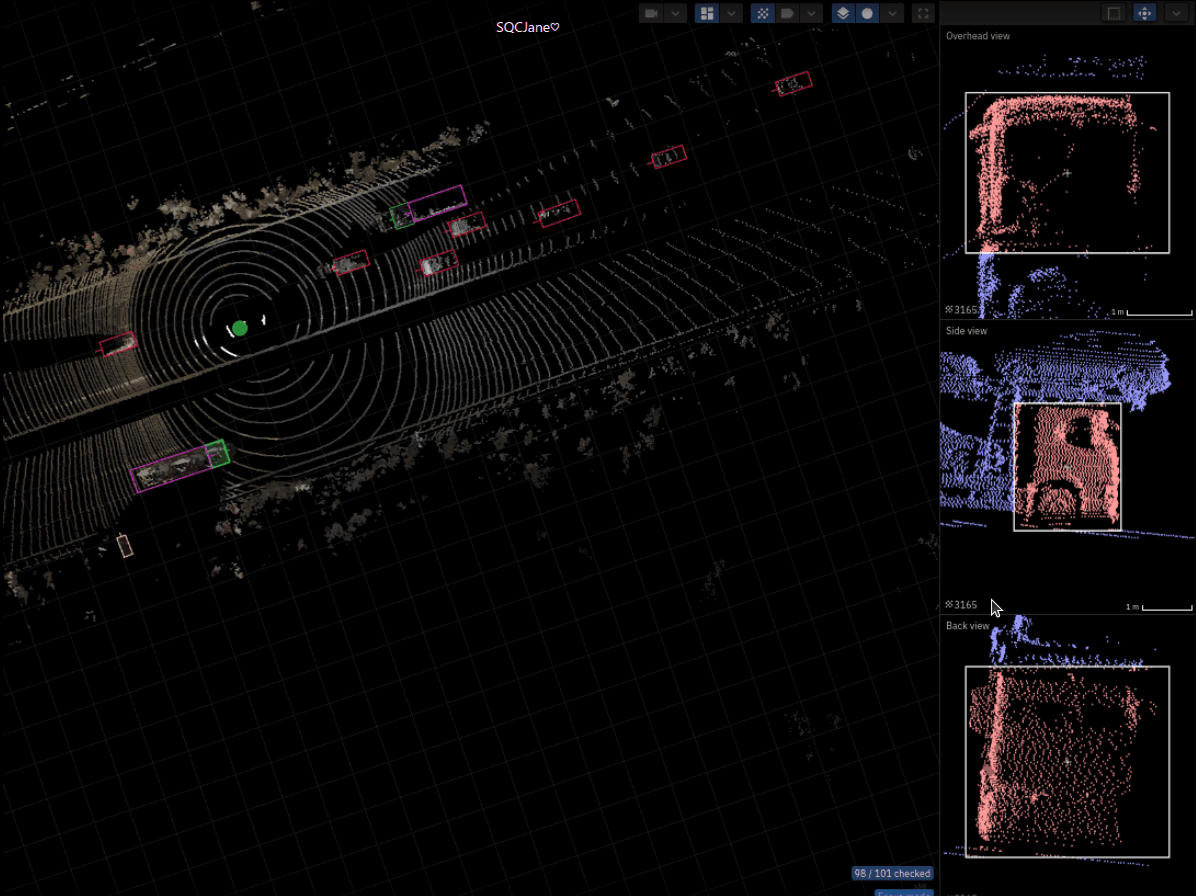Viewport: 1196px width, 896px height.
Task: Toggle the circle point-style icon
Action: coord(867,14)
